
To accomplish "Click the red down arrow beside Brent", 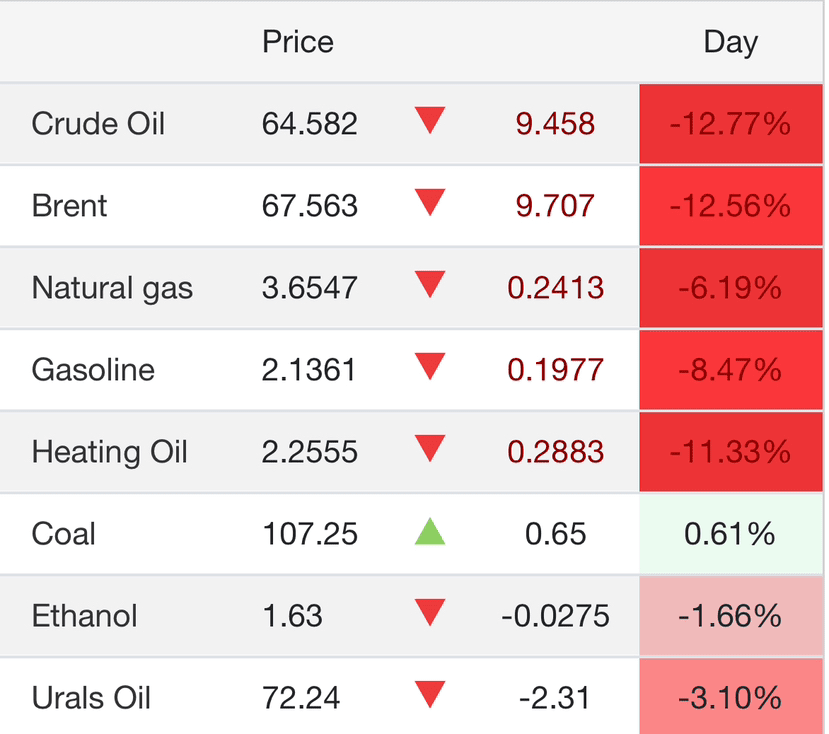I will click(x=430, y=204).
